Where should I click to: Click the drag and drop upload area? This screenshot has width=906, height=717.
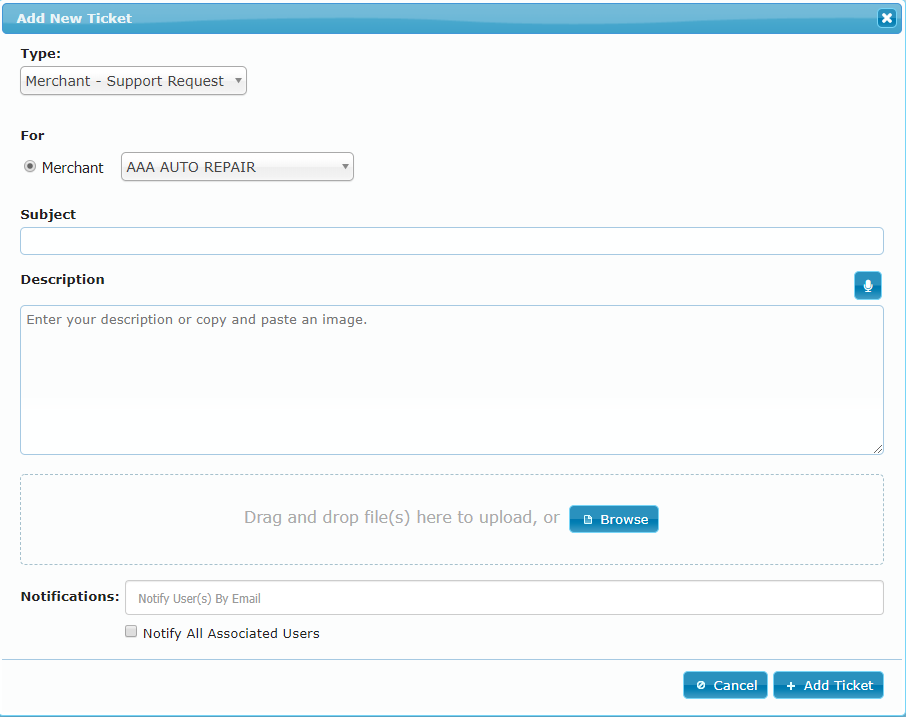coord(452,519)
